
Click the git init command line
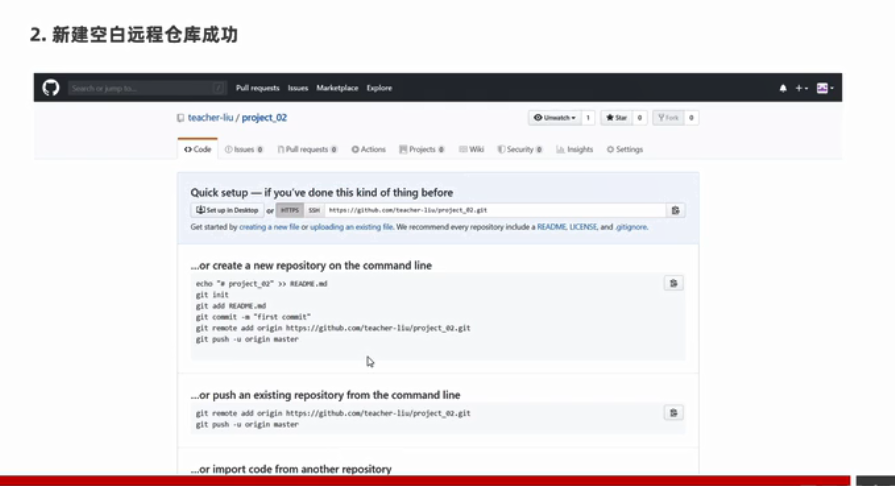coord(212,295)
